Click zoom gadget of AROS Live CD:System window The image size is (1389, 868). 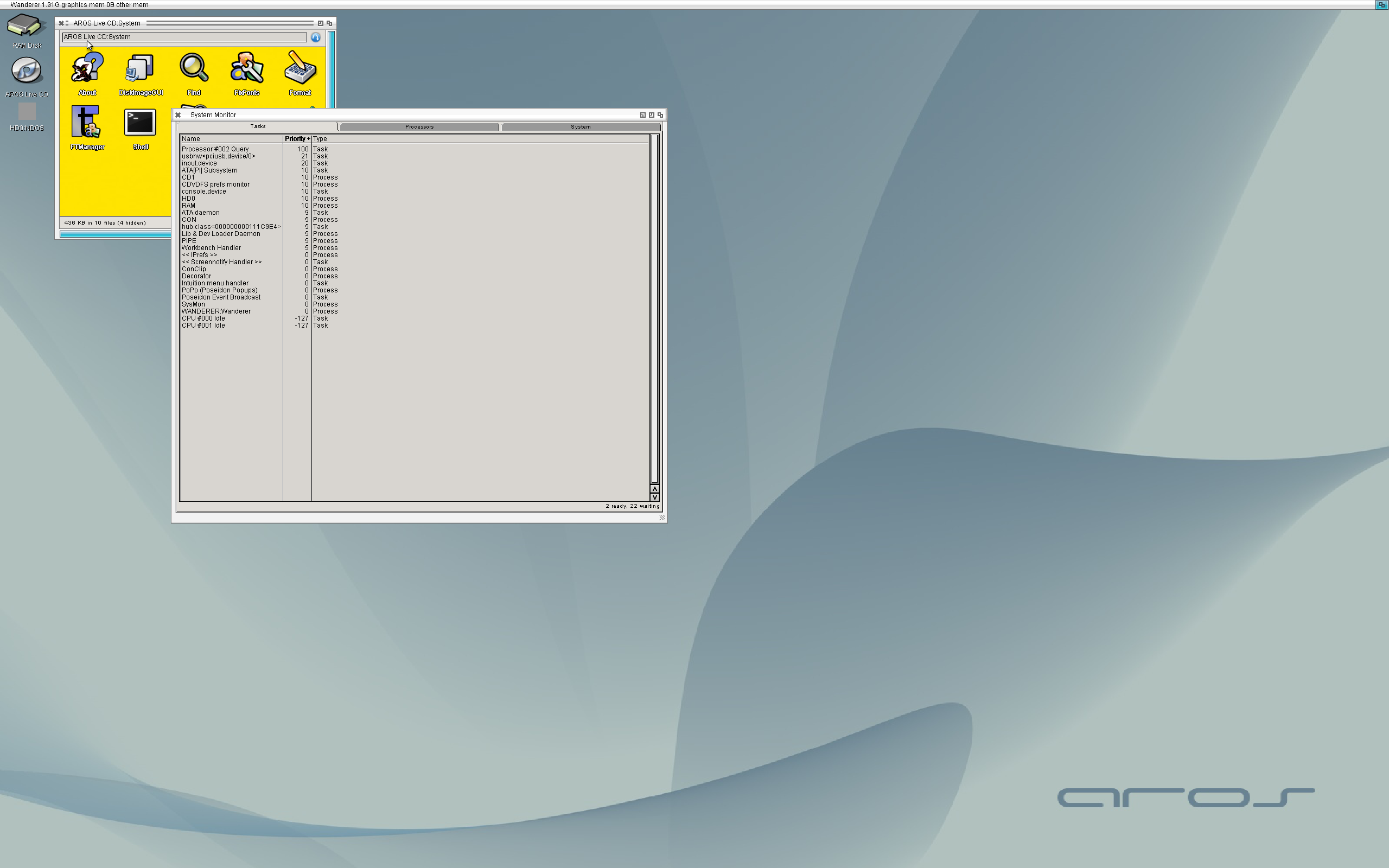click(x=320, y=23)
